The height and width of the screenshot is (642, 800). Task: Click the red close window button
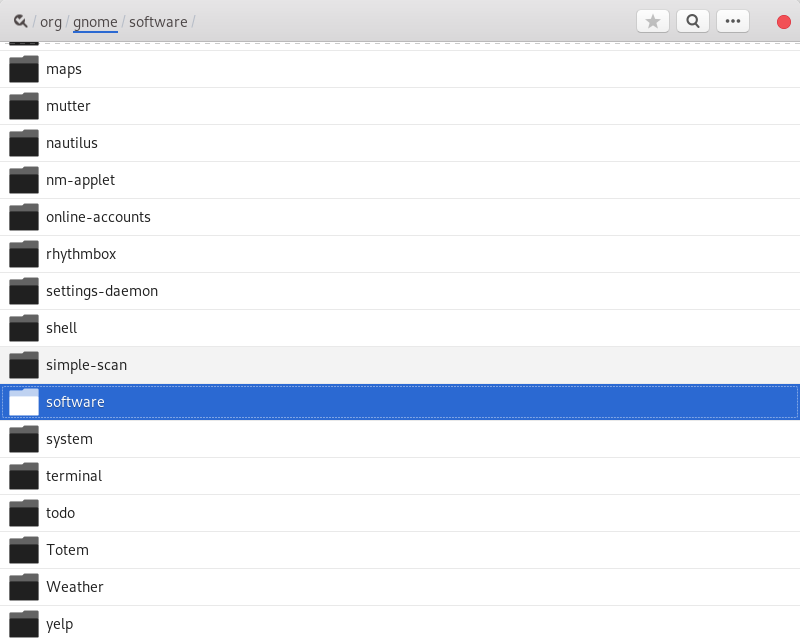pyautogui.click(x=784, y=22)
